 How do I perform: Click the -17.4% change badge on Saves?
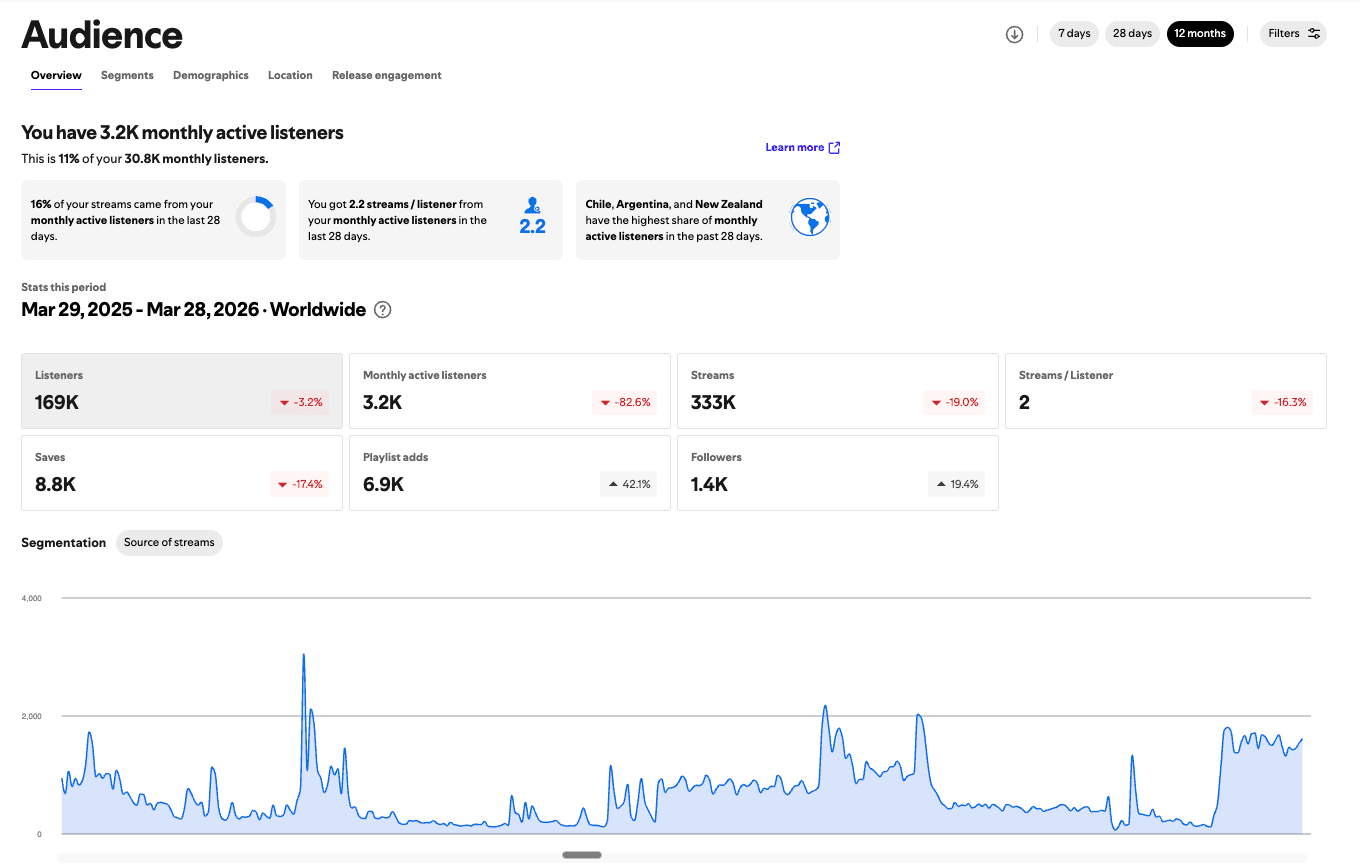click(x=300, y=484)
